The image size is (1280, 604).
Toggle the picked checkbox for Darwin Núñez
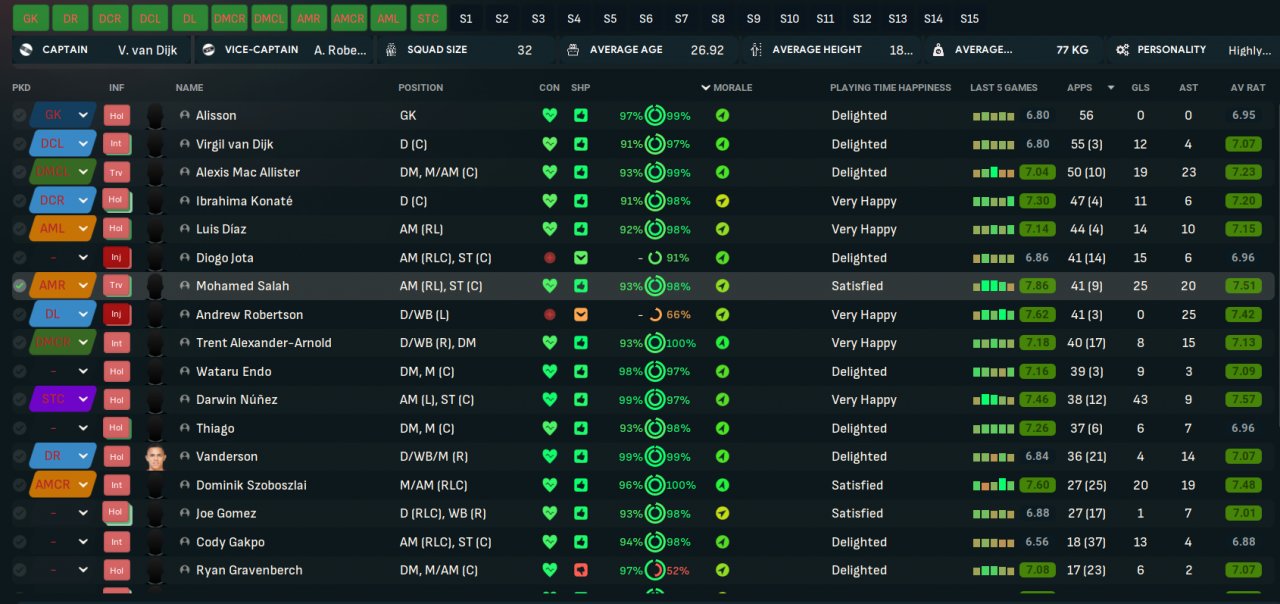point(20,400)
